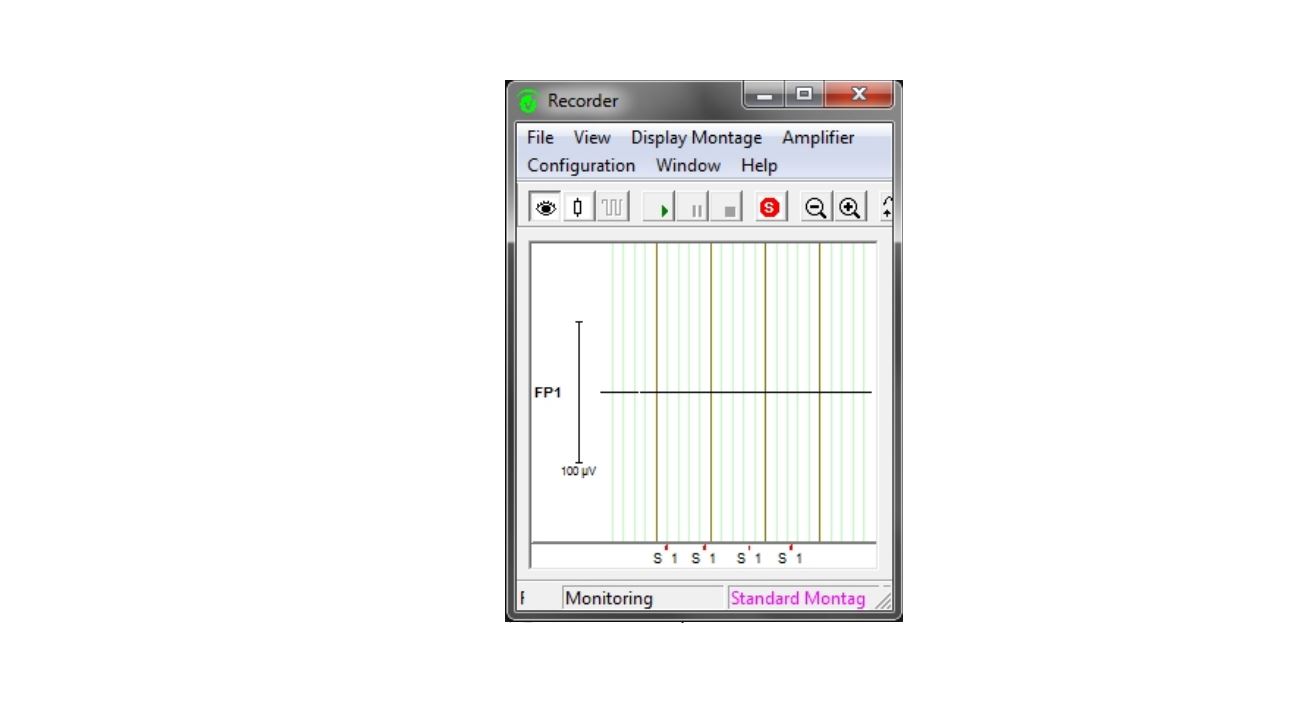Viewport: 1316px width, 705px height.
Task: Start recording with the green play button
Action: [x=660, y=208]
